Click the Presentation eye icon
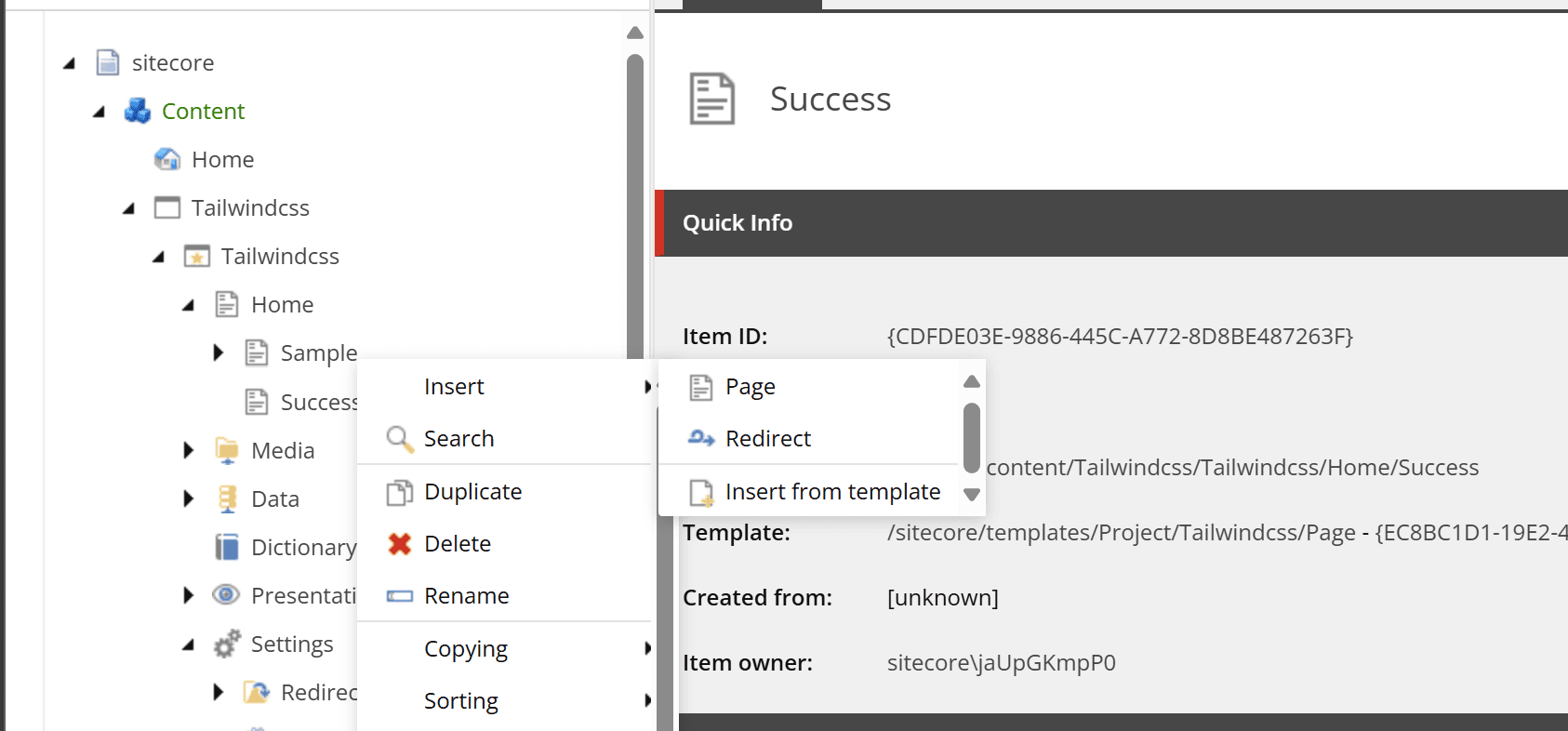The height and width of the screenshot is (731, 1568). click(x=226, y=595)
